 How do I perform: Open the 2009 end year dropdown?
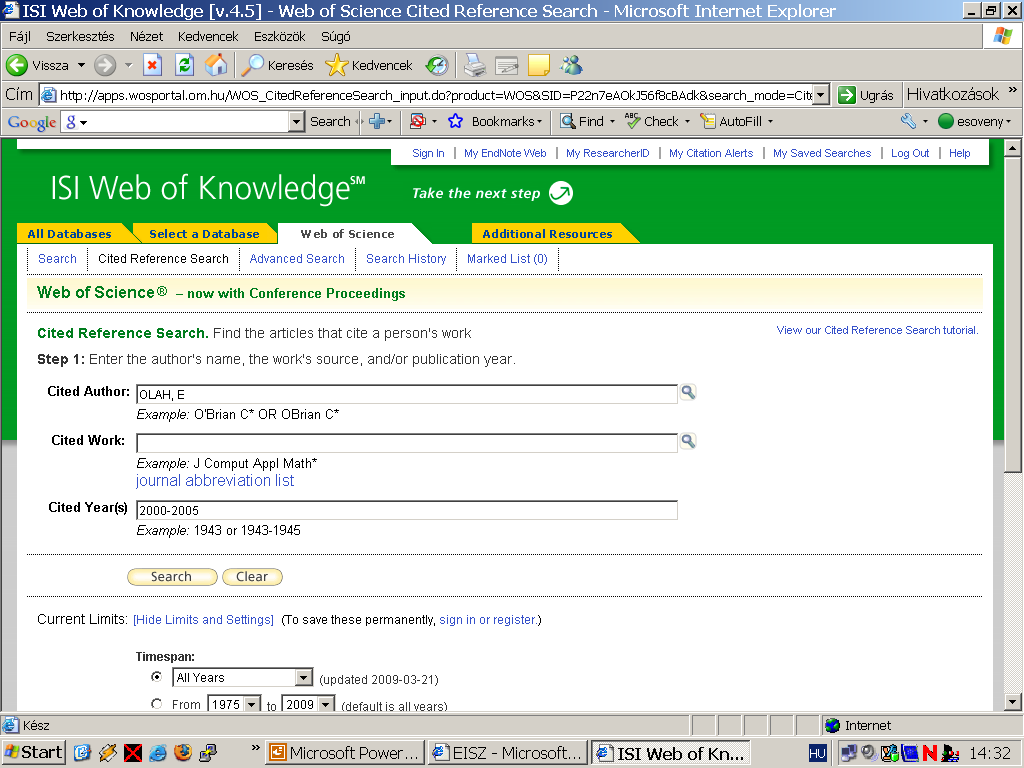coord(326,705)
